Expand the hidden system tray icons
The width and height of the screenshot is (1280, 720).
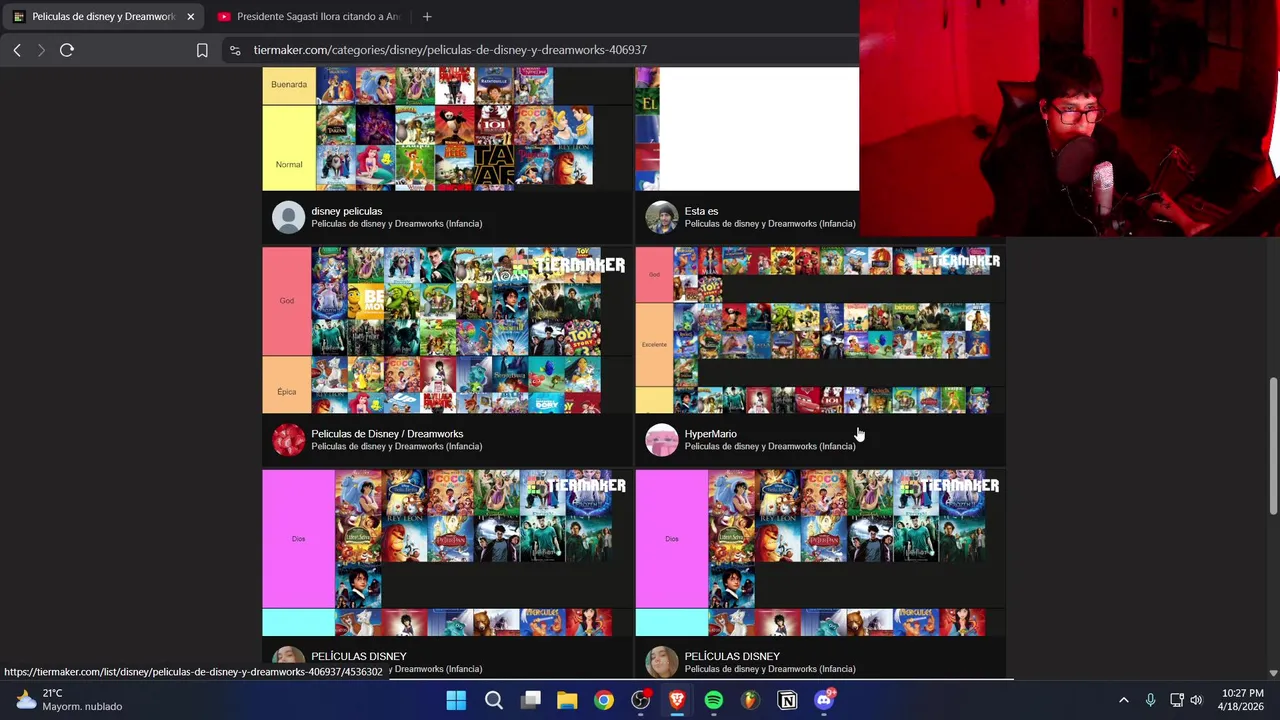[1124, 700]
